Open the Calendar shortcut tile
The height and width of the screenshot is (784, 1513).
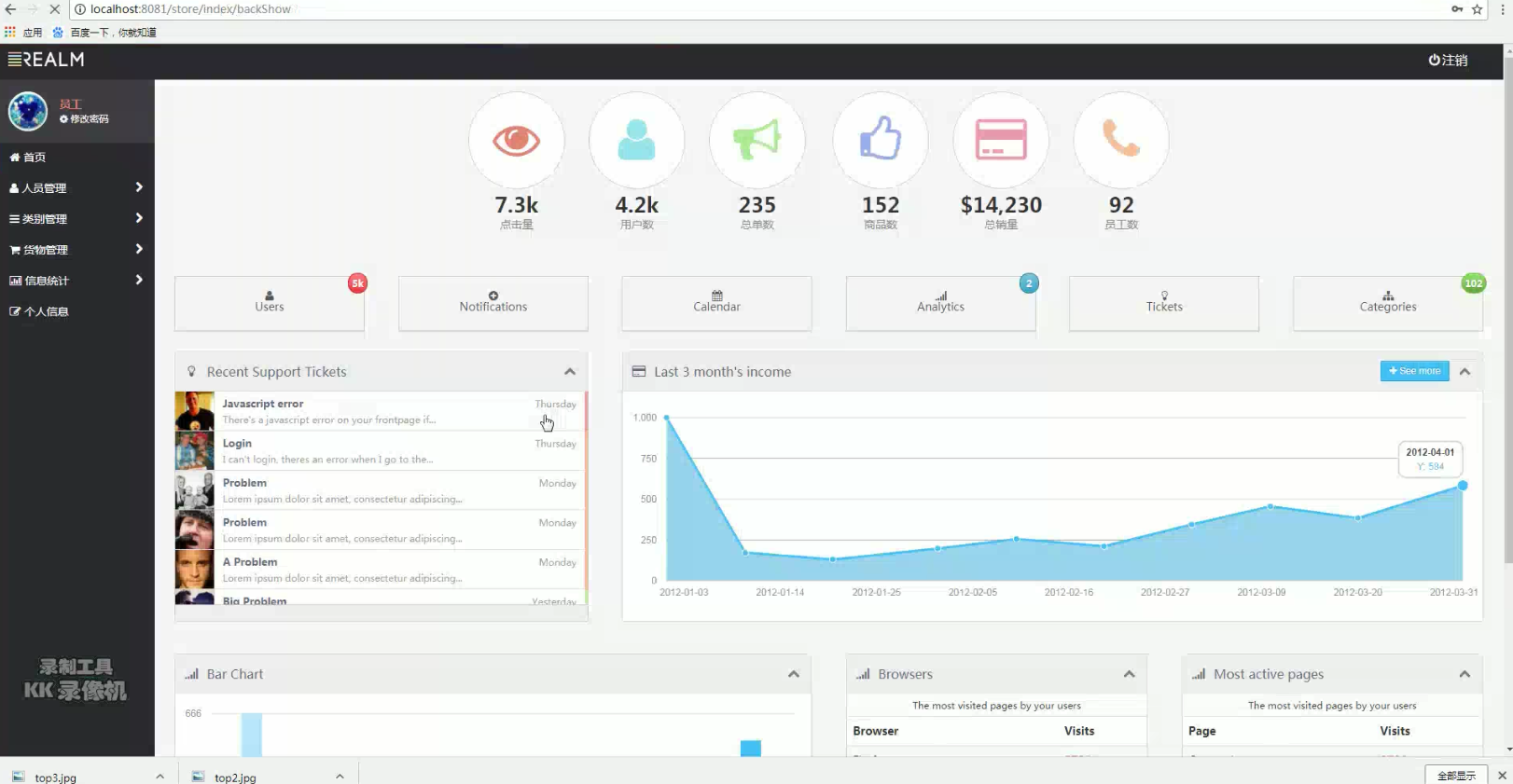(716, 303)
